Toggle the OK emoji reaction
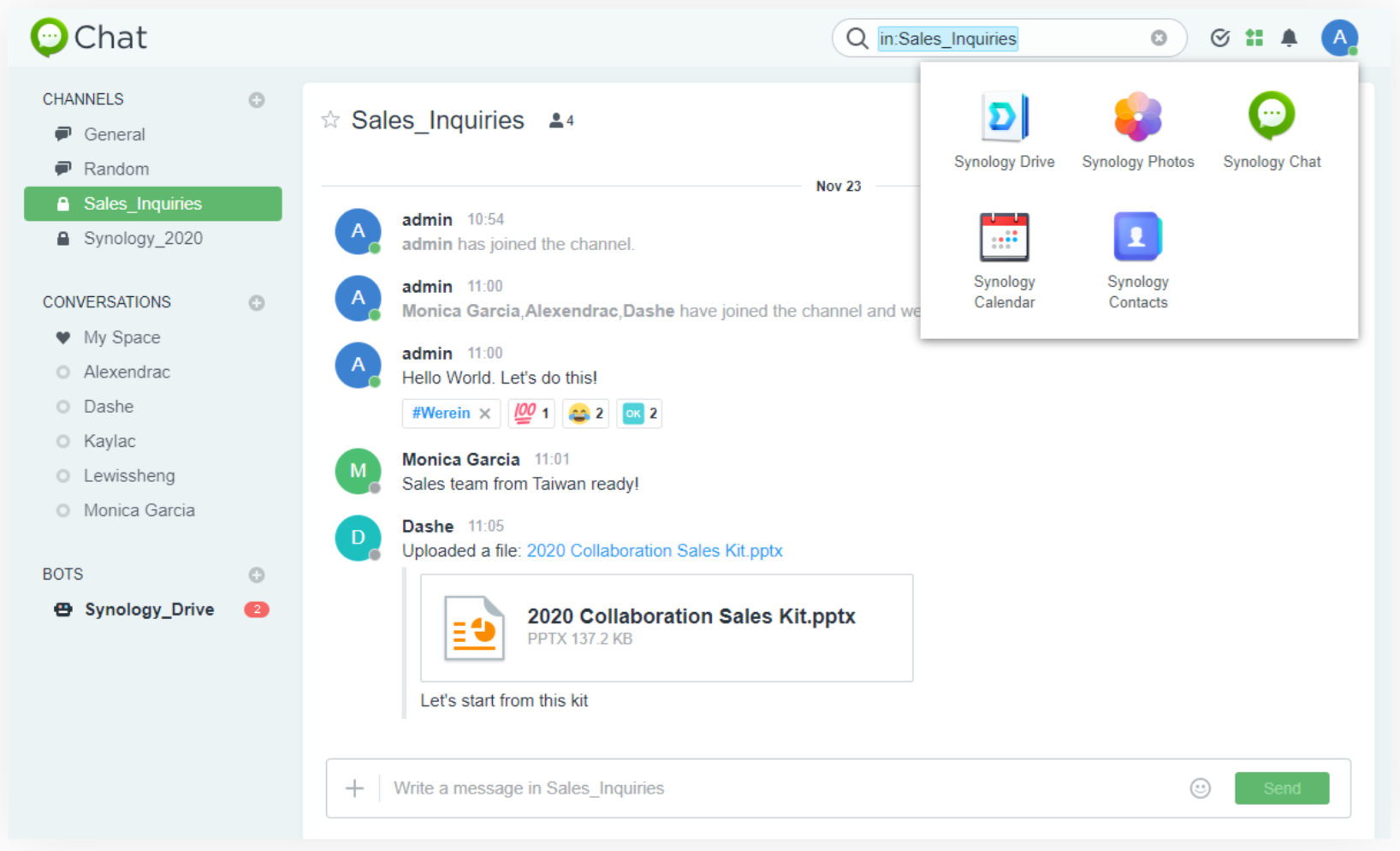Image resolution: width=1400 pixels, height=851 pixels. (x=639, y=414)
